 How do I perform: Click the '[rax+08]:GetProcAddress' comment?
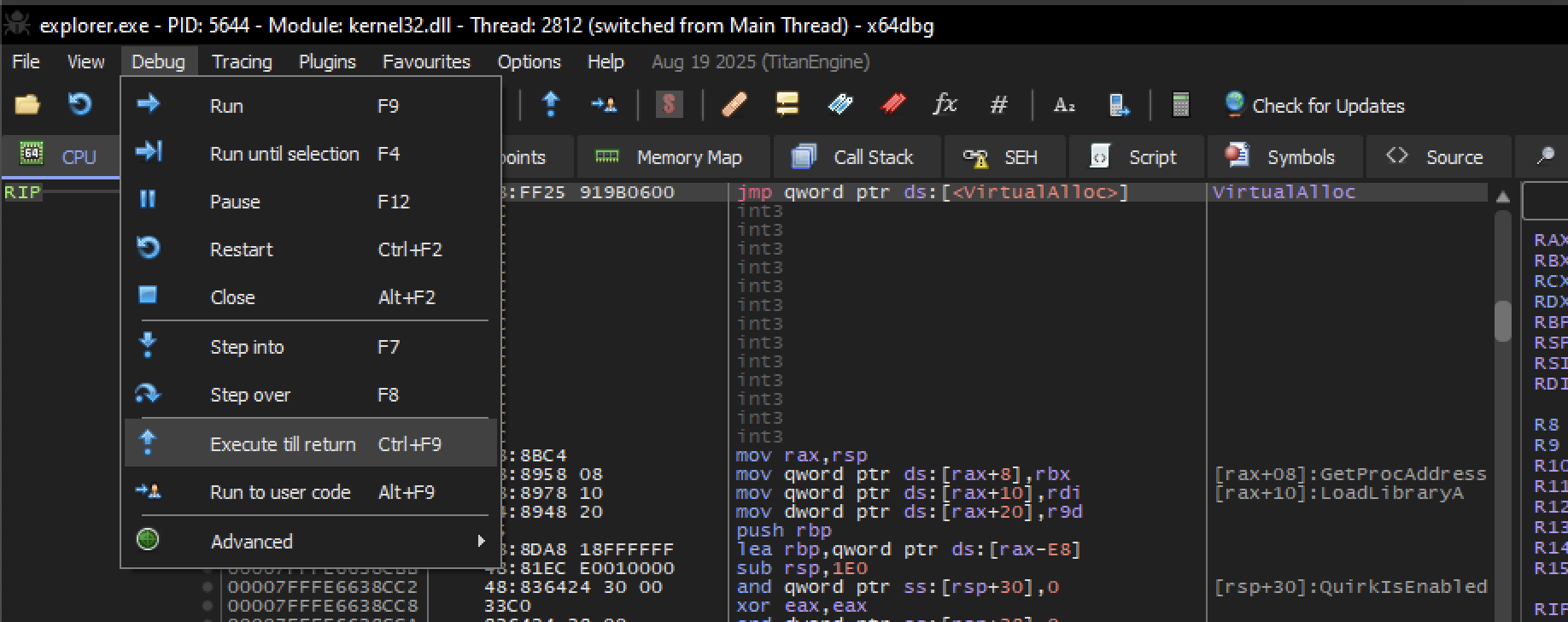coord(1350,474)
